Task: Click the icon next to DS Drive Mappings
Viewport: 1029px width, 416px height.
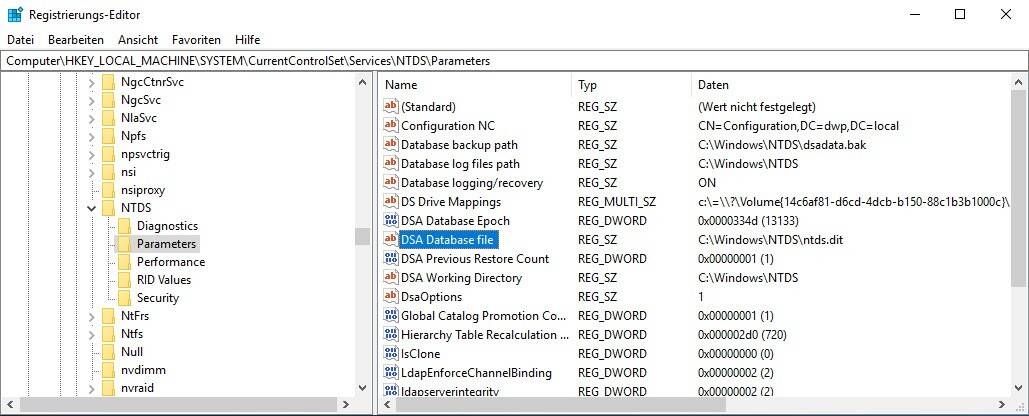Action: 391,202
